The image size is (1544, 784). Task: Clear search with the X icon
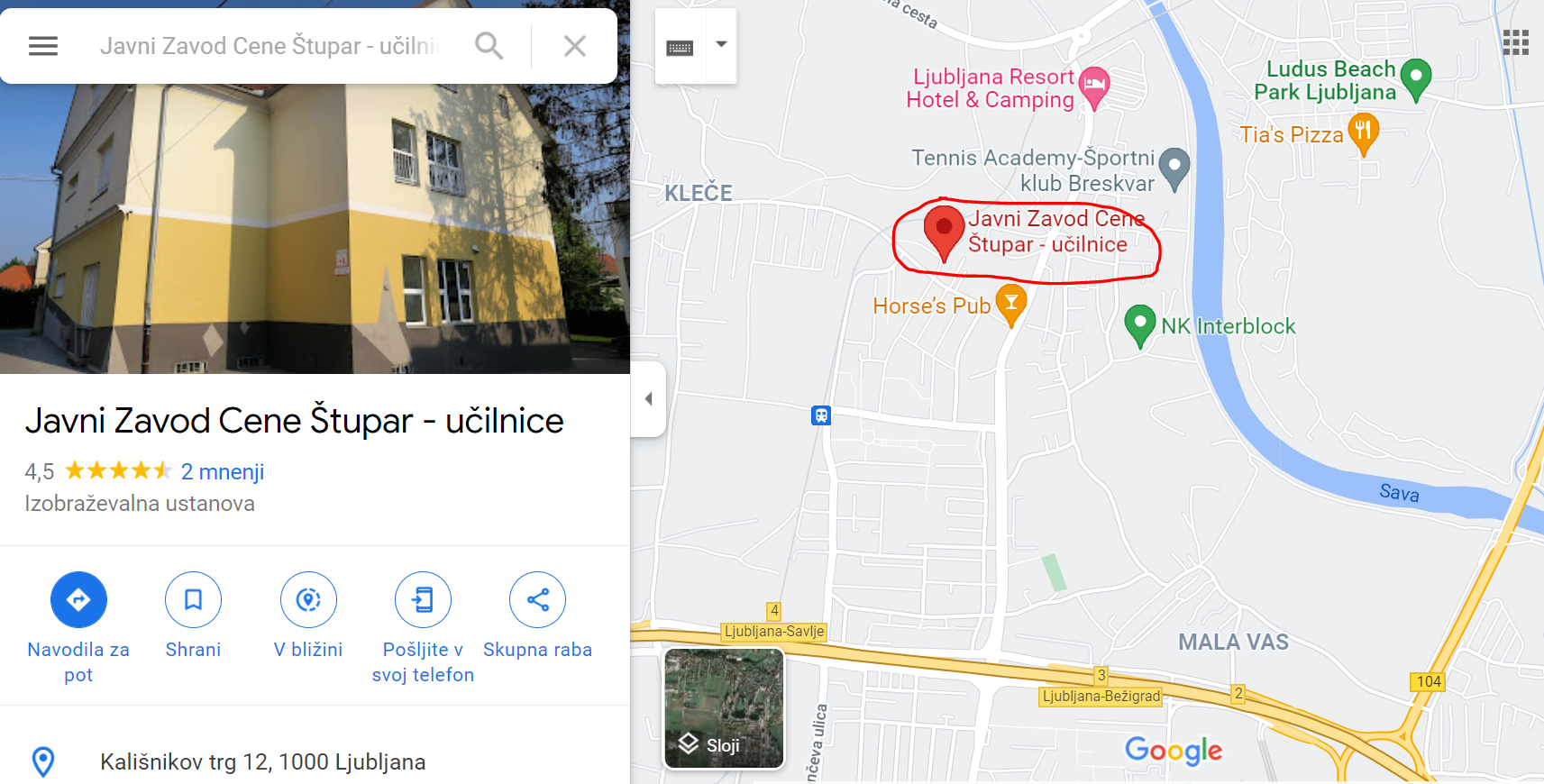pos(575,46)
